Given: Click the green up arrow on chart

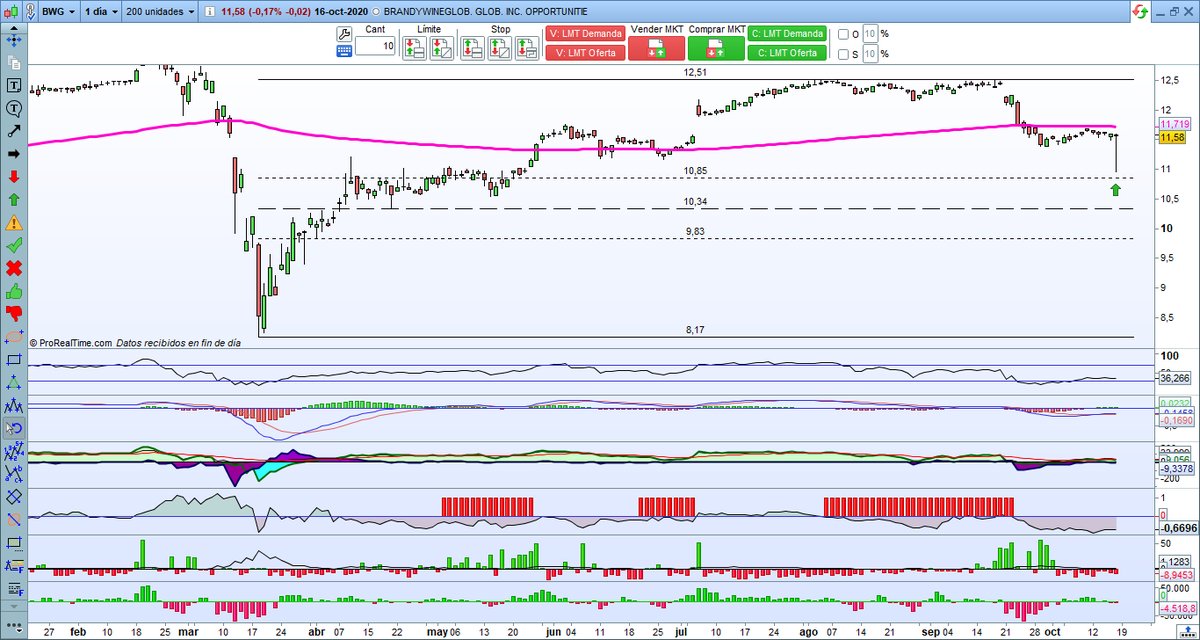Looking at the screenshot, I should [1116, 190].
